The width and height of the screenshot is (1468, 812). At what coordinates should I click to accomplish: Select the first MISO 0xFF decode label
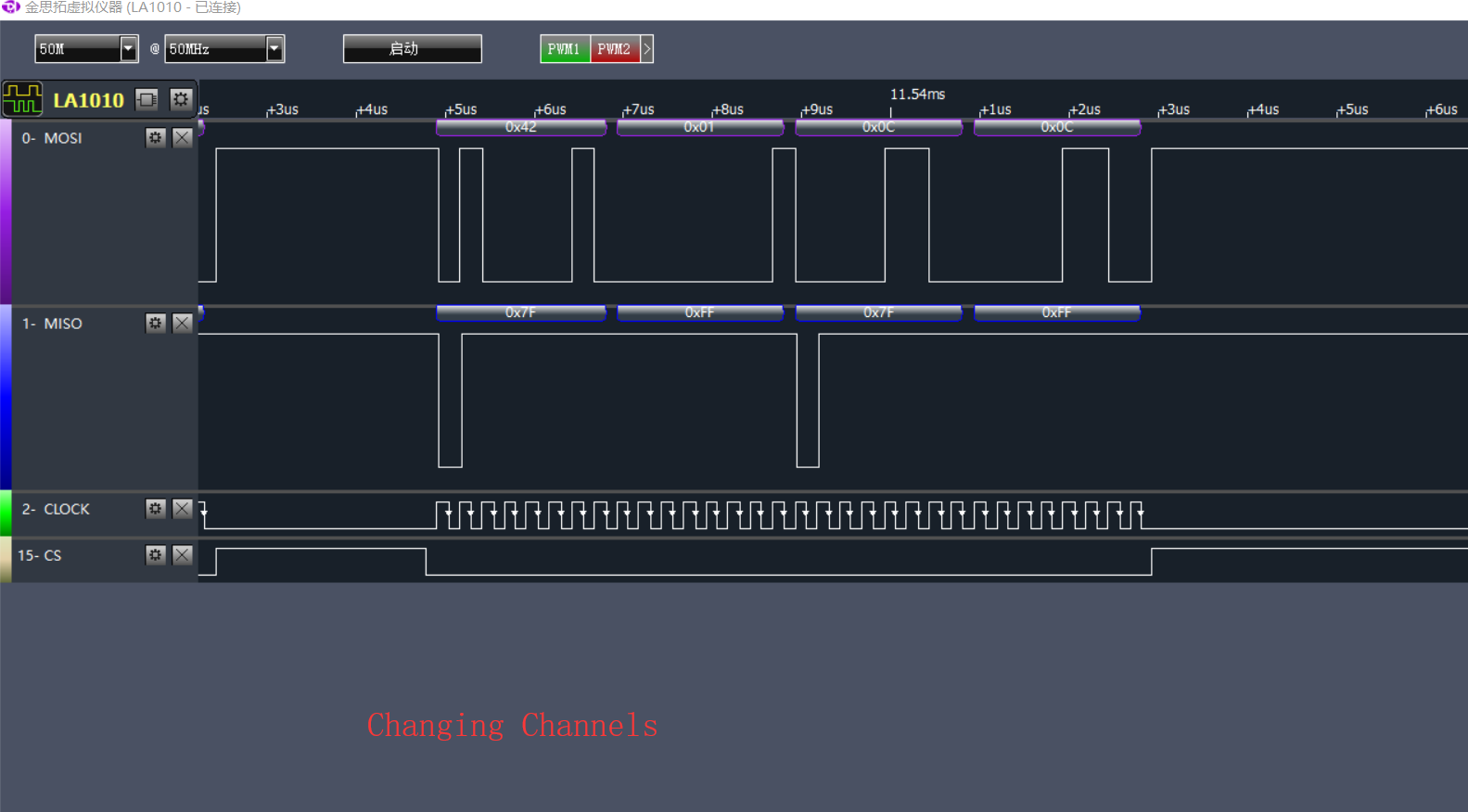[700, 312]
